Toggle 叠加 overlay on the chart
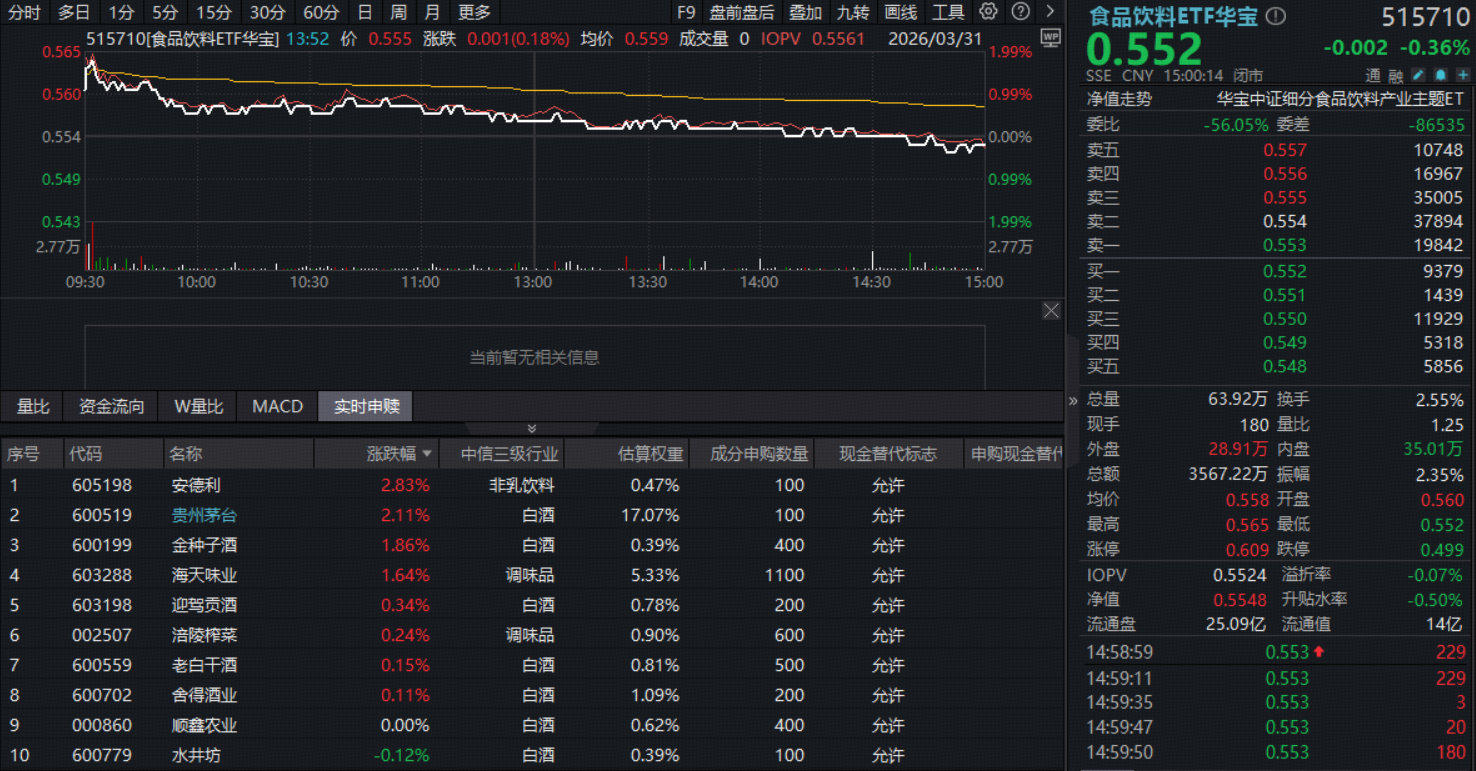1476x771 pixels. tap(805, 12)
